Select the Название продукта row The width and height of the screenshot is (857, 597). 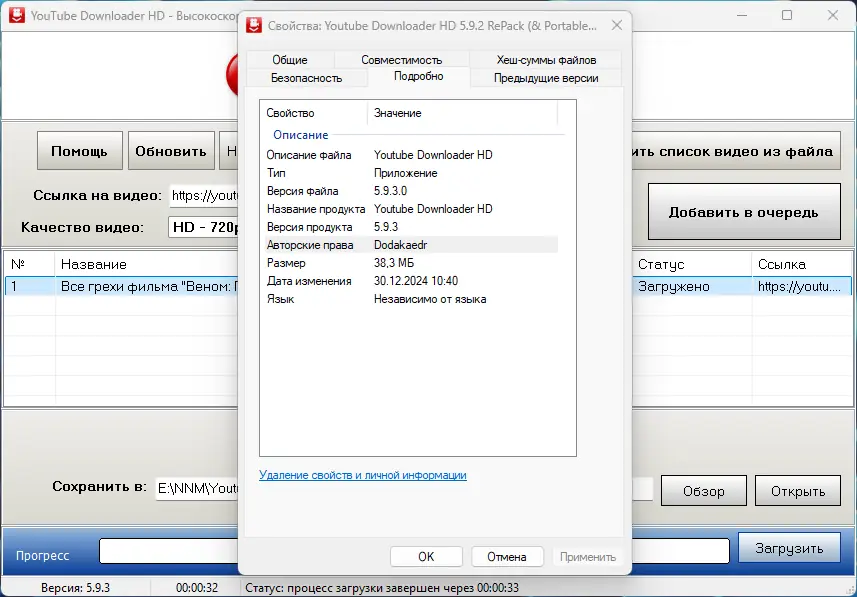(x=412, y=209)
